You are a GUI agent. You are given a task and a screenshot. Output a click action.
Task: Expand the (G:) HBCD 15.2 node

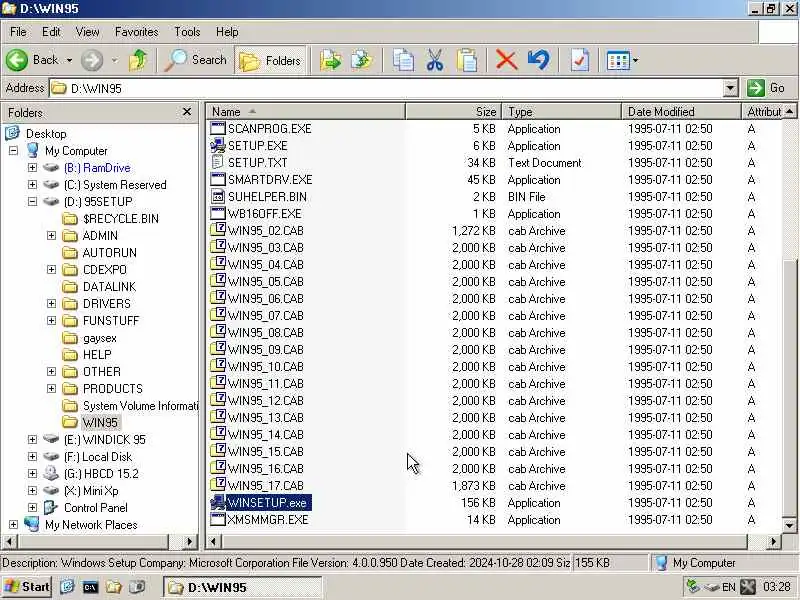click(32, 473)
